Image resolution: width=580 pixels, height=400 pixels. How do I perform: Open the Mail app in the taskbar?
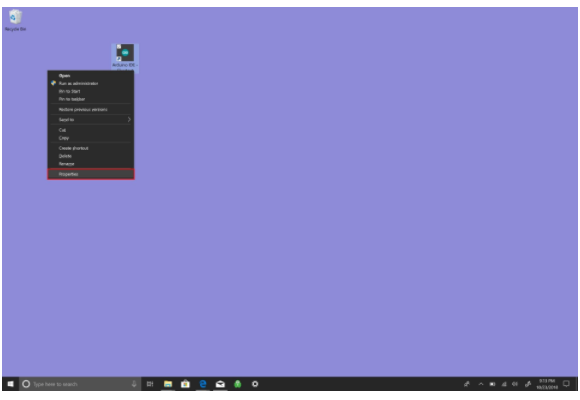(x=220, y=384)
